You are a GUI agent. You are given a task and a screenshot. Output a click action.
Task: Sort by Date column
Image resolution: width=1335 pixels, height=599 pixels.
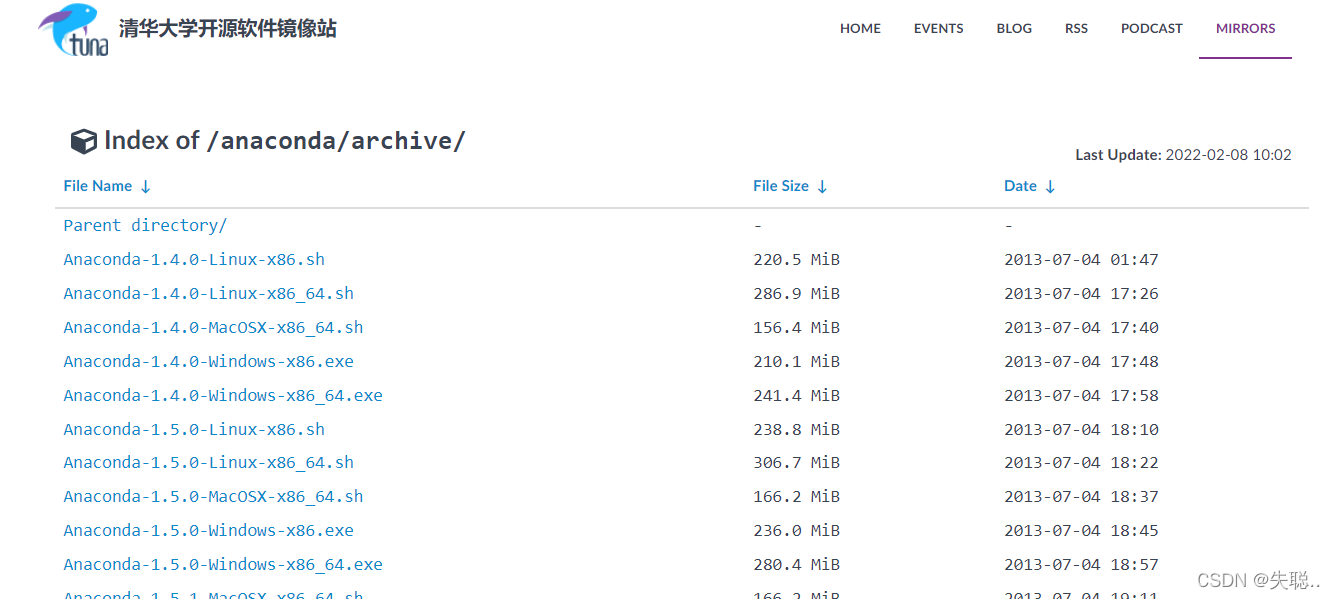point(1030,186)
